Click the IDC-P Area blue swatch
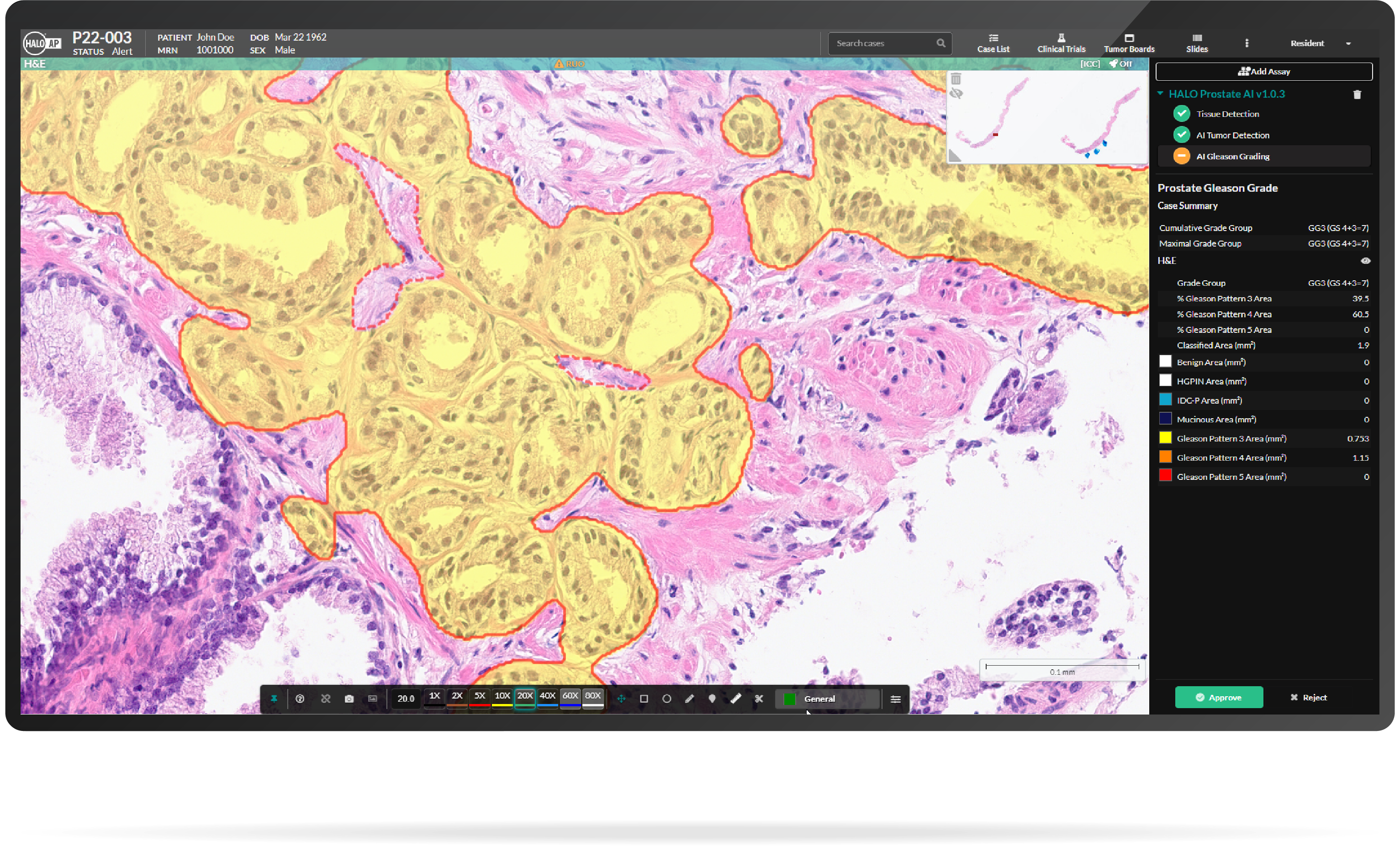The image size is (1400, 846). pyautogui.click(x=1165, y=400)
